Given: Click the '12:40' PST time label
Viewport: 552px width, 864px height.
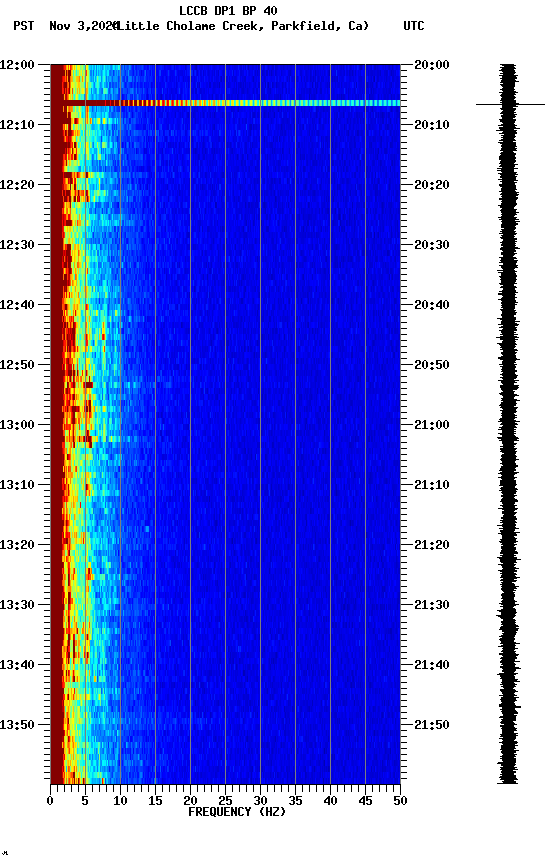Looking at the screenshot, I should pos(17,305).
